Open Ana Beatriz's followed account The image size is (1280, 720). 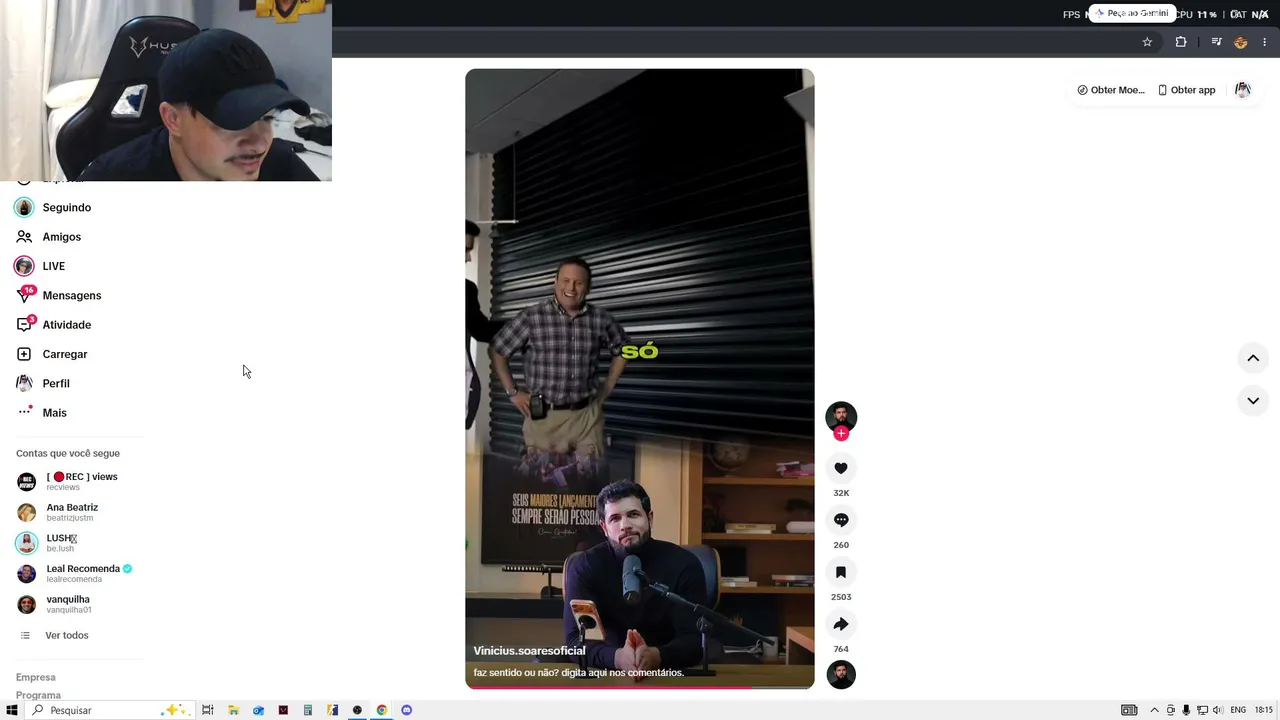[x=58, y=512]
